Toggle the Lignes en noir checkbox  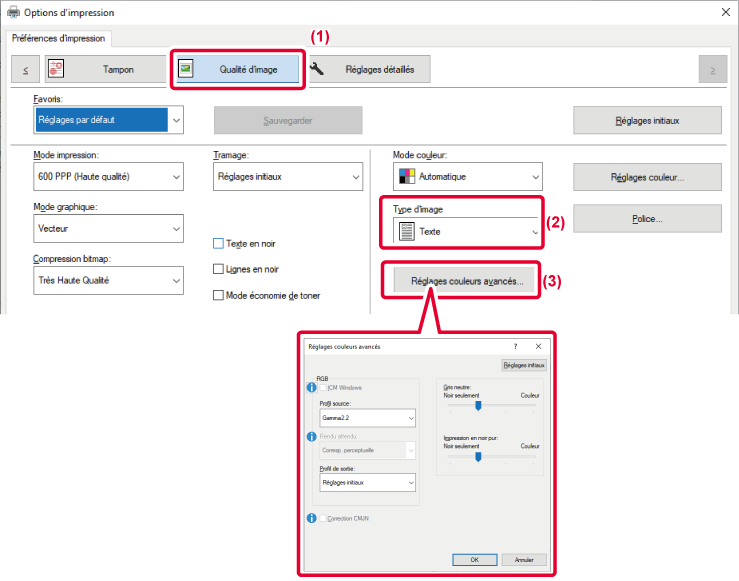pyautogui.click(x=218, y=269)
